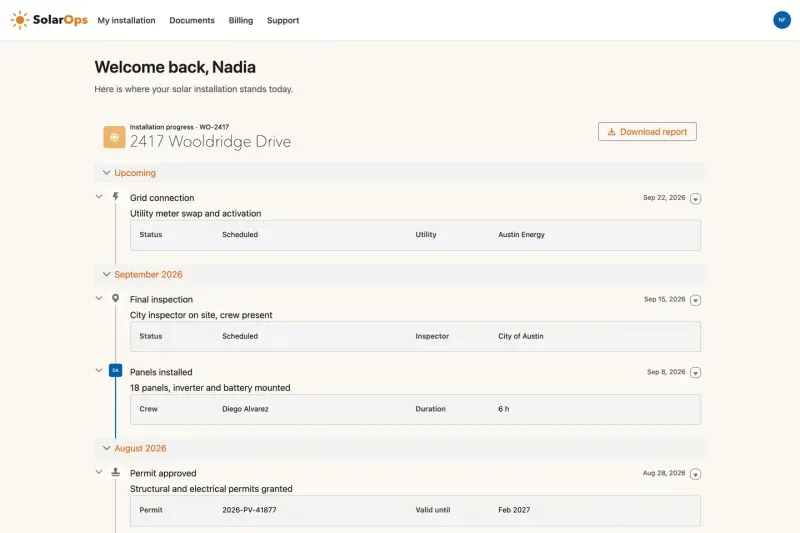The width and height of the screenshot is (800, 533).
Task: Open actions dropdown for Aug 28, 2026
Action: pos(695,474)
